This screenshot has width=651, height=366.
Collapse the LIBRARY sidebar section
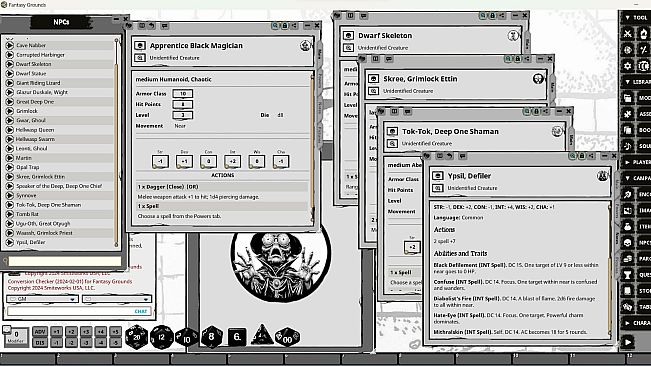[636, 82]
